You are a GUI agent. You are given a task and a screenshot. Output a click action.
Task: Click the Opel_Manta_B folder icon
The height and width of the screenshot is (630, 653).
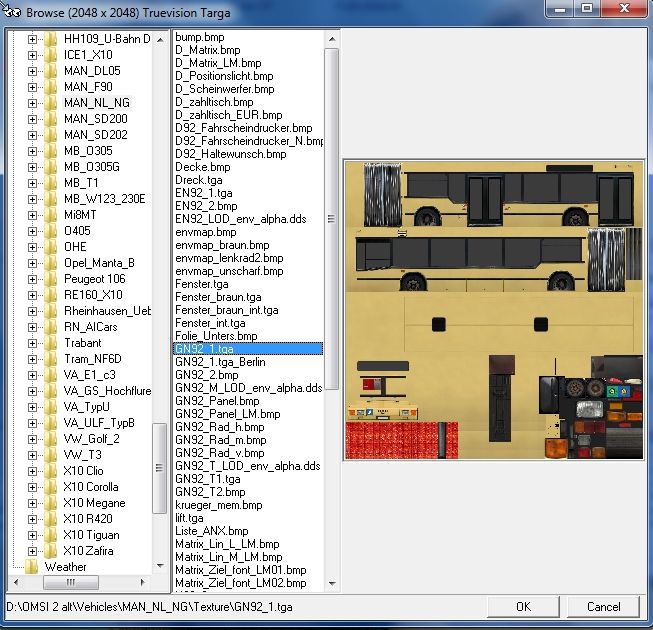pyautogui.click(x=51, y=263)
